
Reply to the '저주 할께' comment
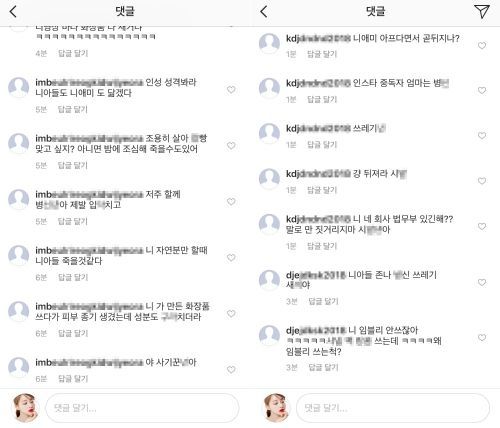pos(73,221)
